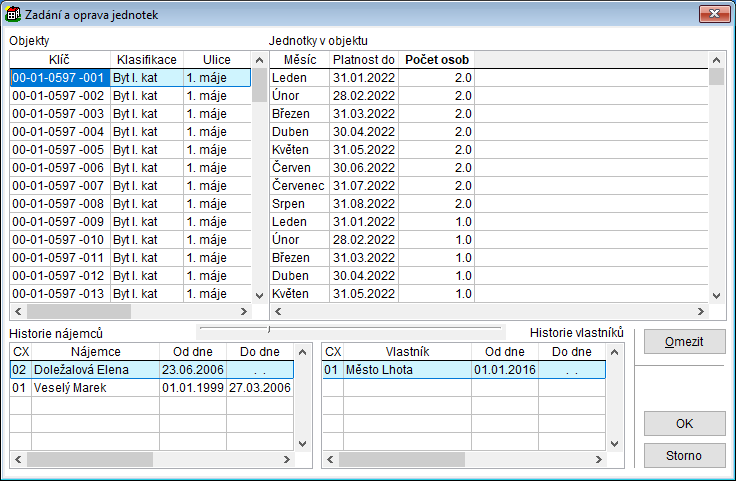
Task: Click the Klasifikace column header
Action: [x=145, y=60]
